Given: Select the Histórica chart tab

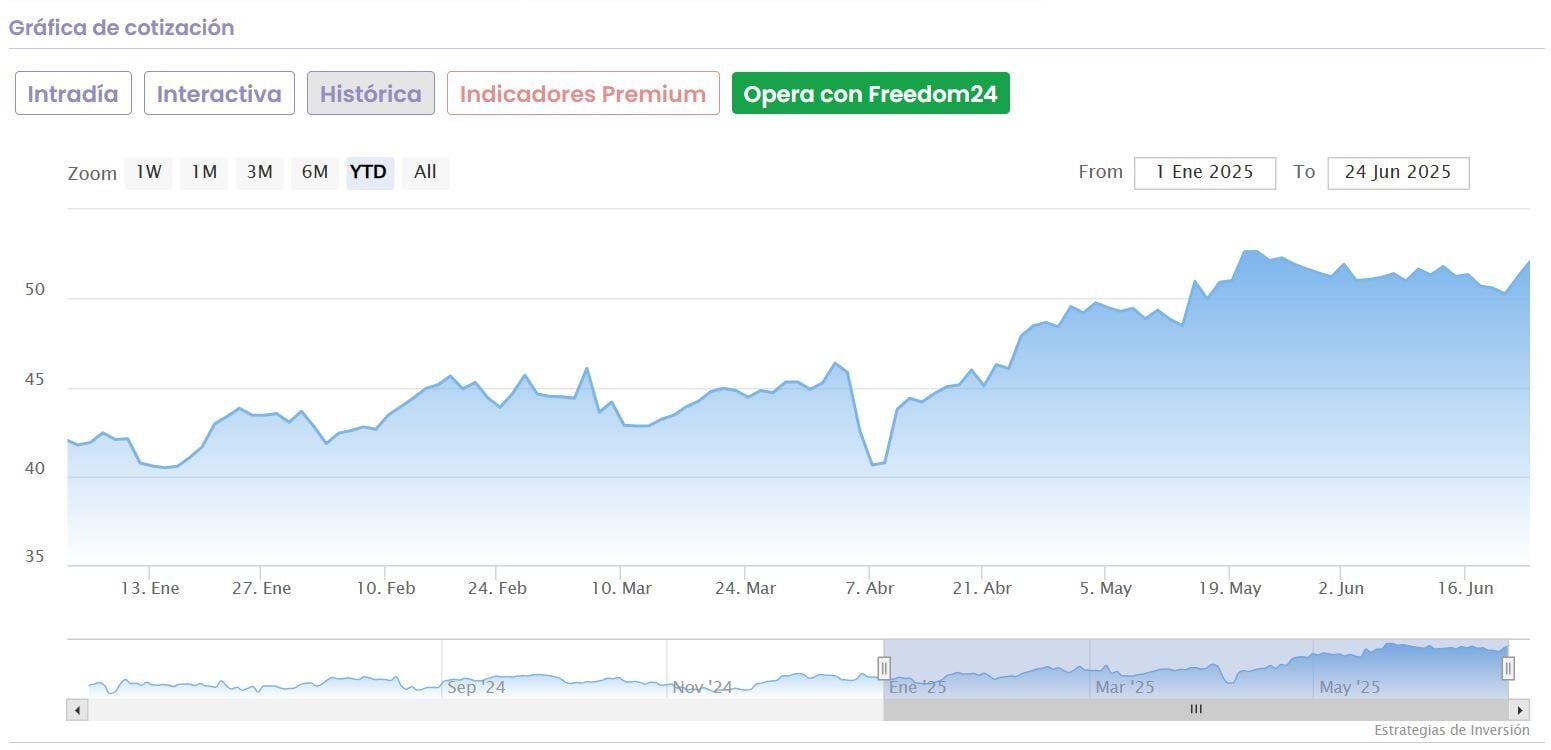Looking at the screenshot, I should (x=370, y=94).
